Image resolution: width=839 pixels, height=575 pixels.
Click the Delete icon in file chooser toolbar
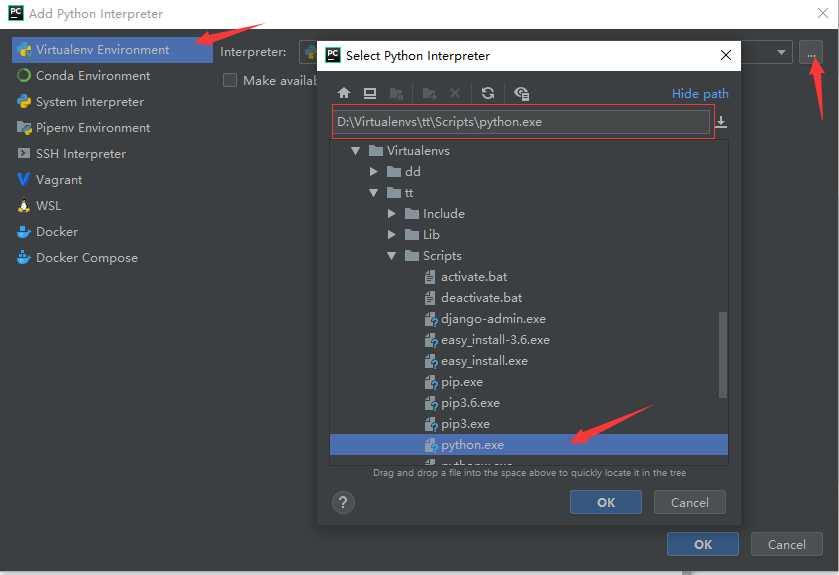[455, 94]
